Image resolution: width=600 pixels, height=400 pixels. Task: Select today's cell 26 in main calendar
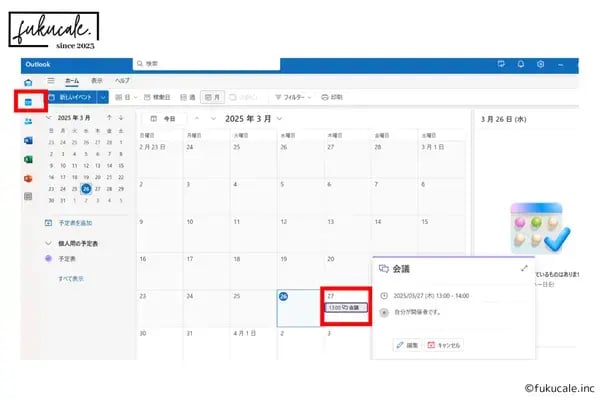pos(298,308)
